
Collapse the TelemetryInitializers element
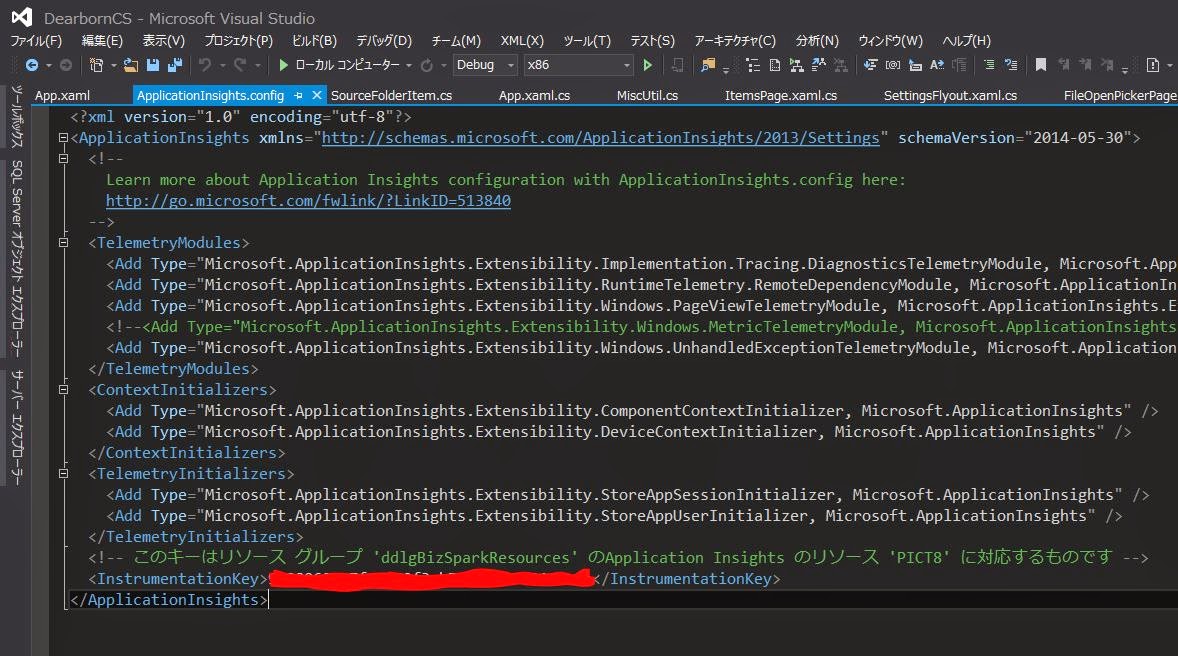click(64, 474)
